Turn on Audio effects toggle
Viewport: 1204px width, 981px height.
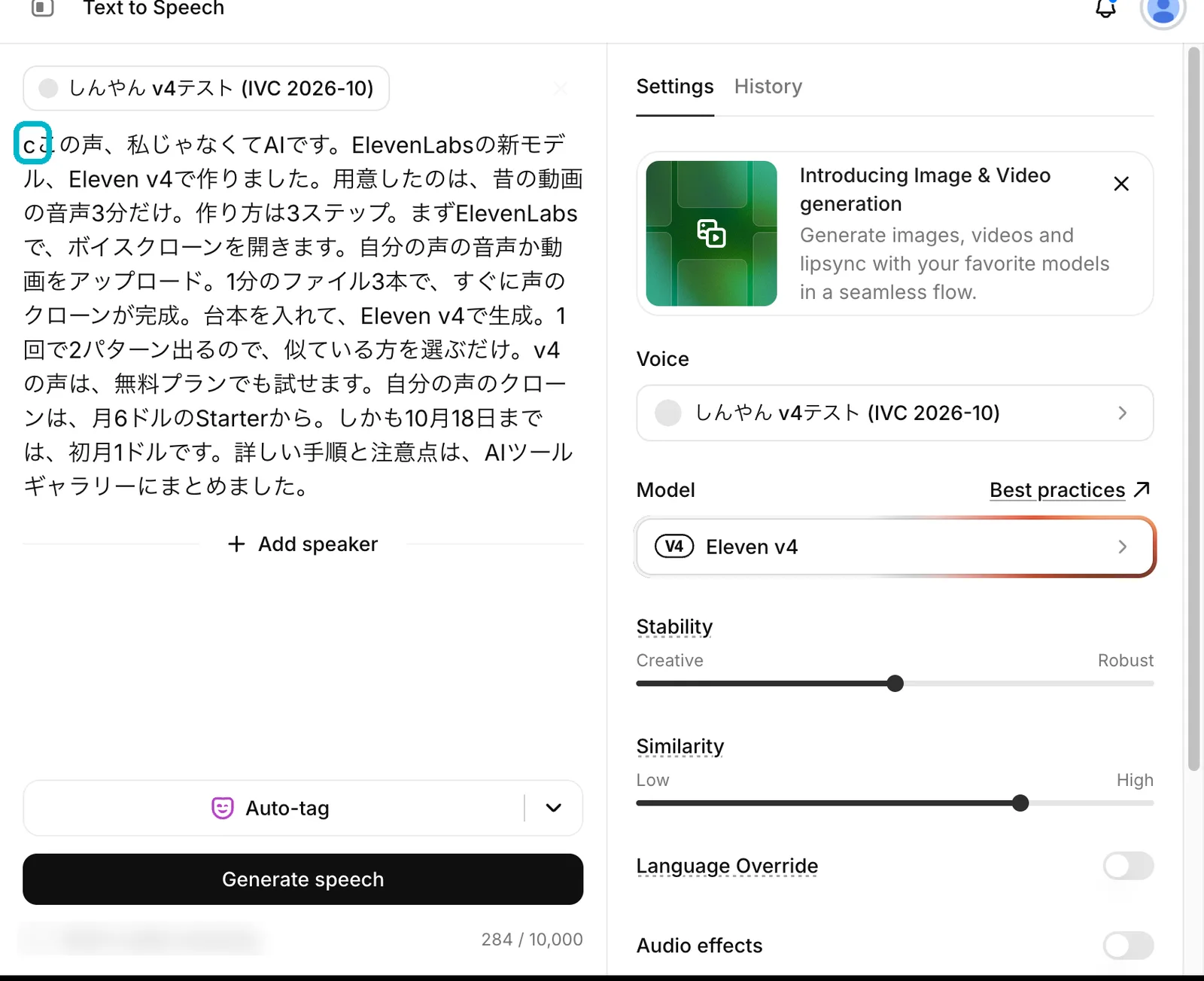tap(1128, 946)
